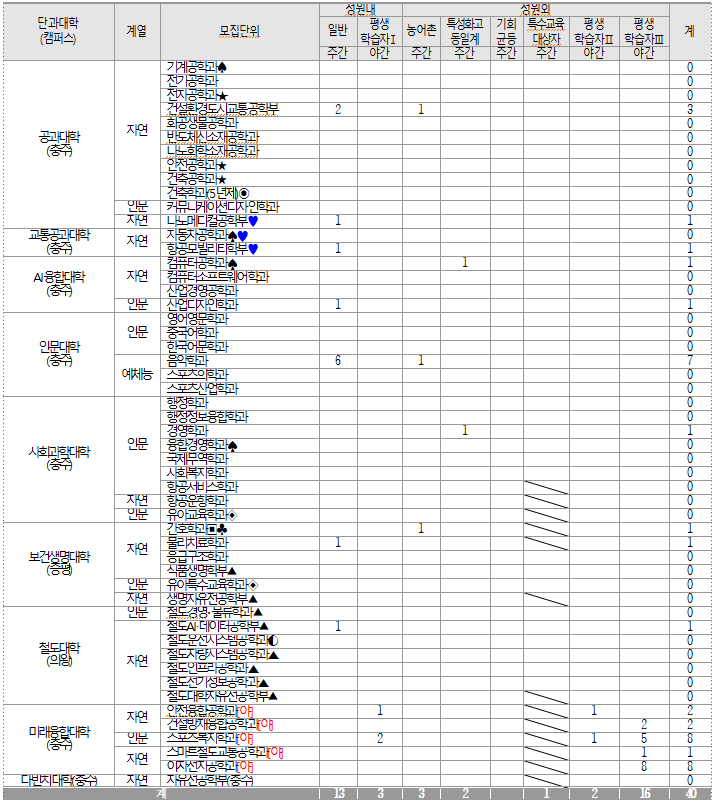Screen dimensions: 714x802
Task: Select the 계열 column header
Action: coord(137,31)
